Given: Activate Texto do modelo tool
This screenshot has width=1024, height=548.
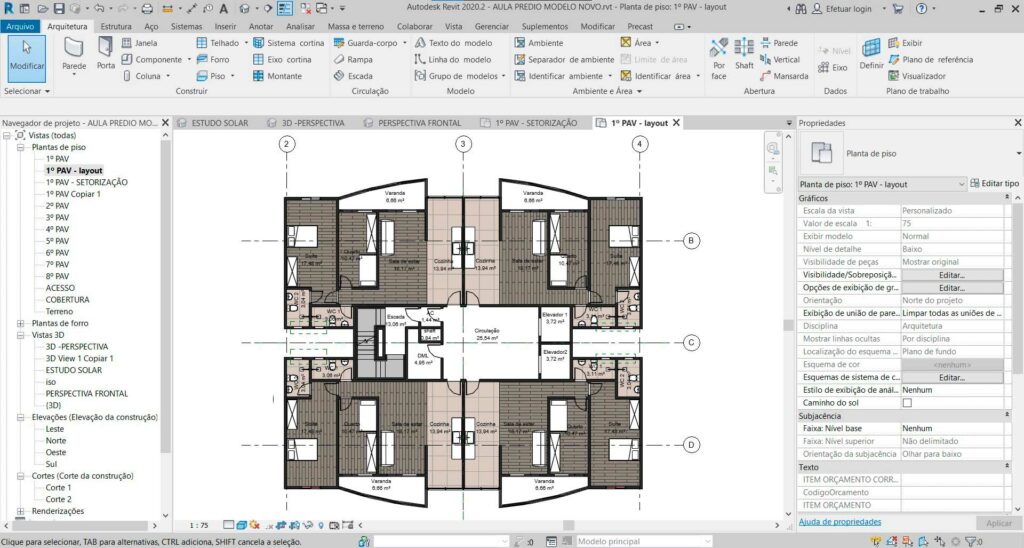Looking at the screenshot, I should [453, 43].
